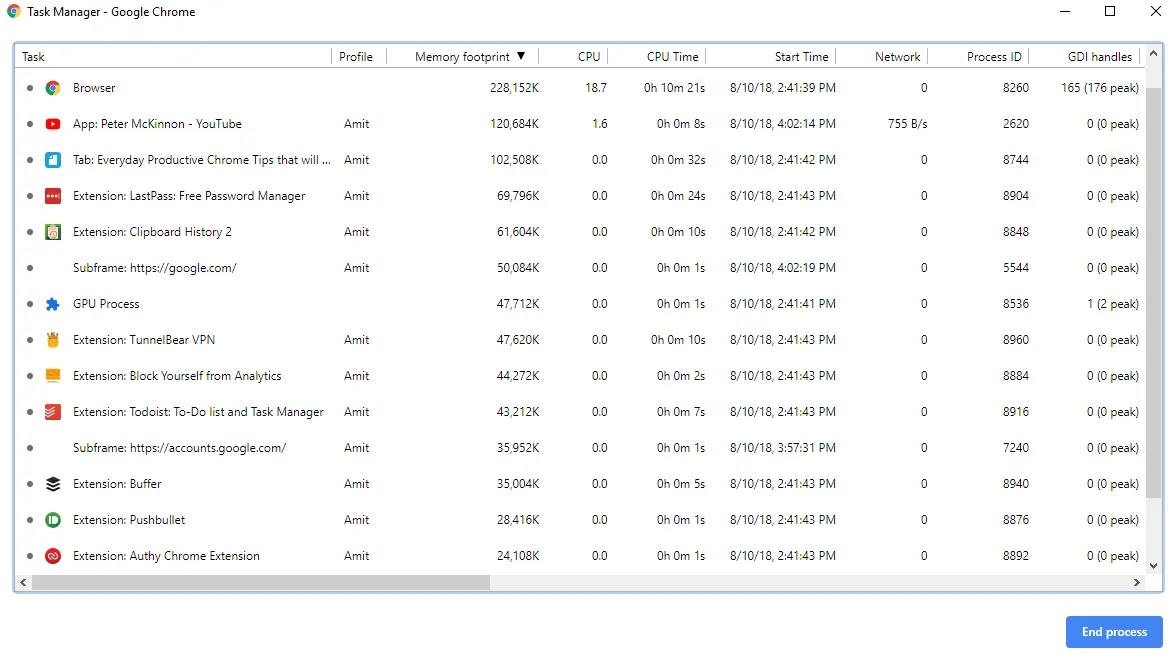Viewport: 1176px width, 662px height.
Task: Click the GPU Process puzzle icon
Action: [x=52, y=304]
